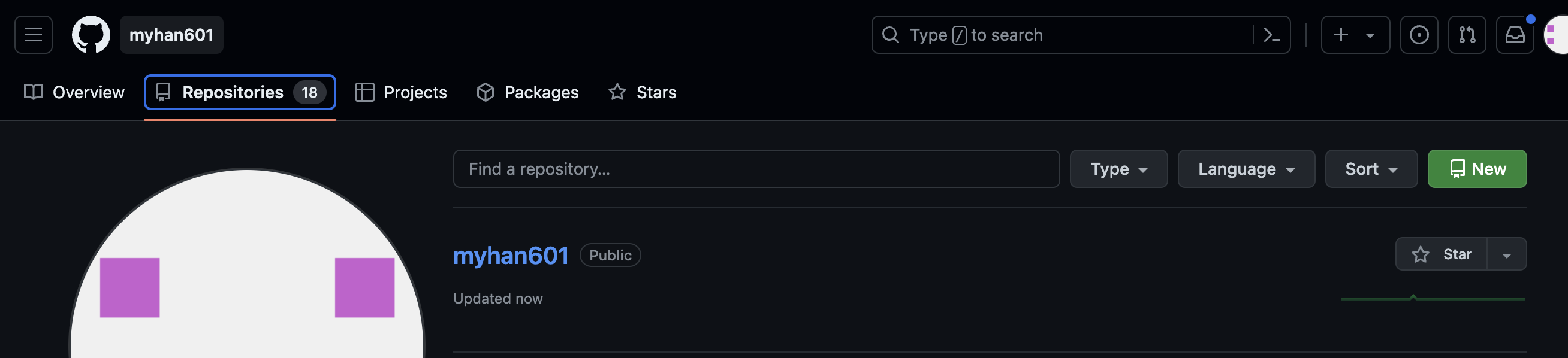Open the star lists dropdown arrow

point(1506,254)
